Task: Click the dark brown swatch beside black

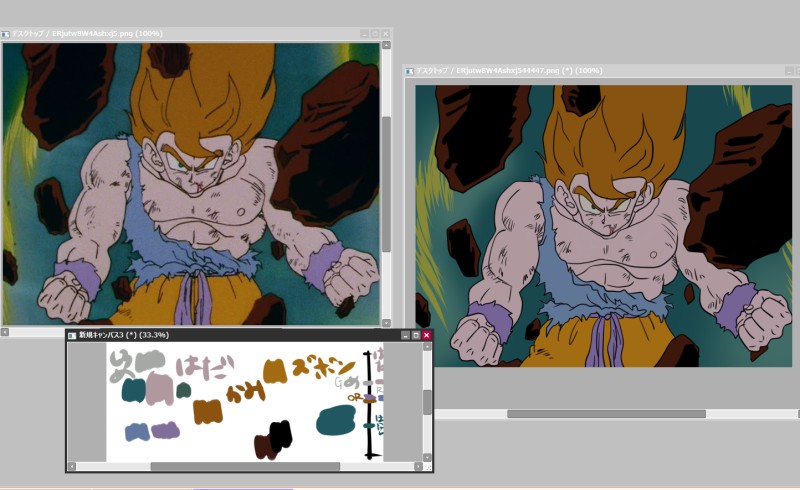Action: [x=263, y=447]
